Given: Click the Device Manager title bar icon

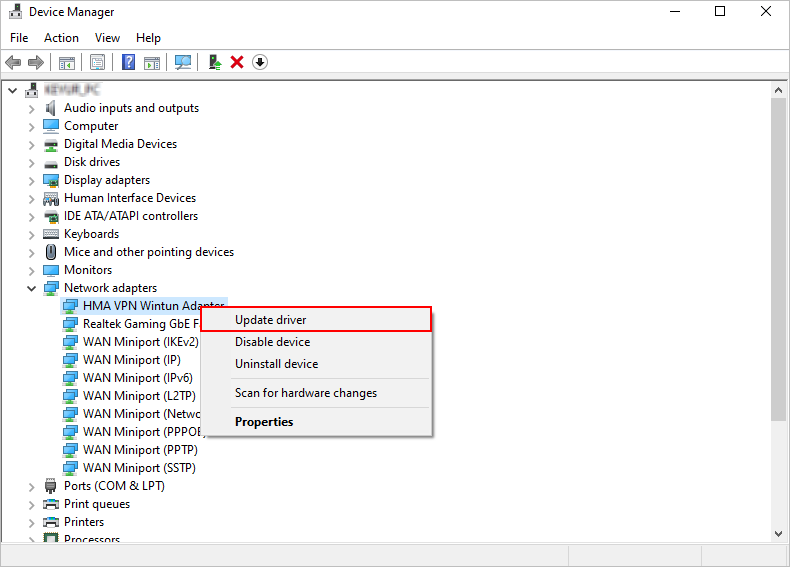Looking at the screenshot, I should point(15,12).
